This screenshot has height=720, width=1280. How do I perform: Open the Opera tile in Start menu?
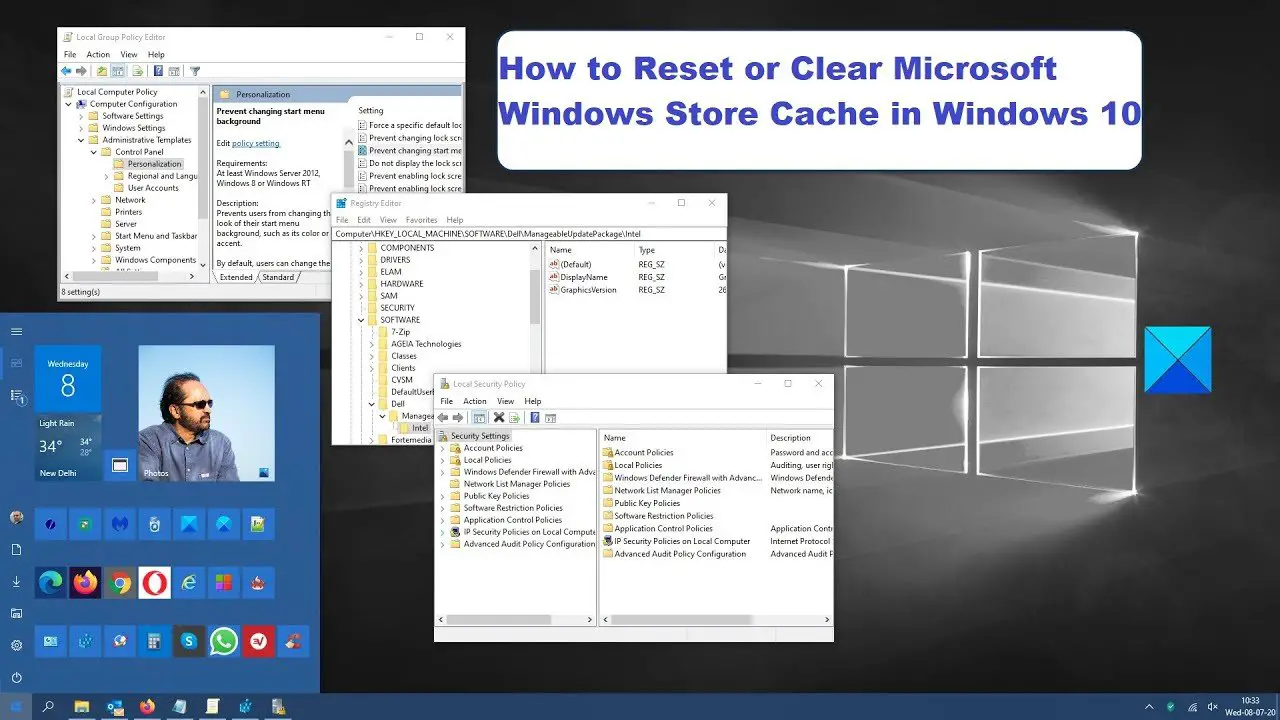tap(155, 582)
